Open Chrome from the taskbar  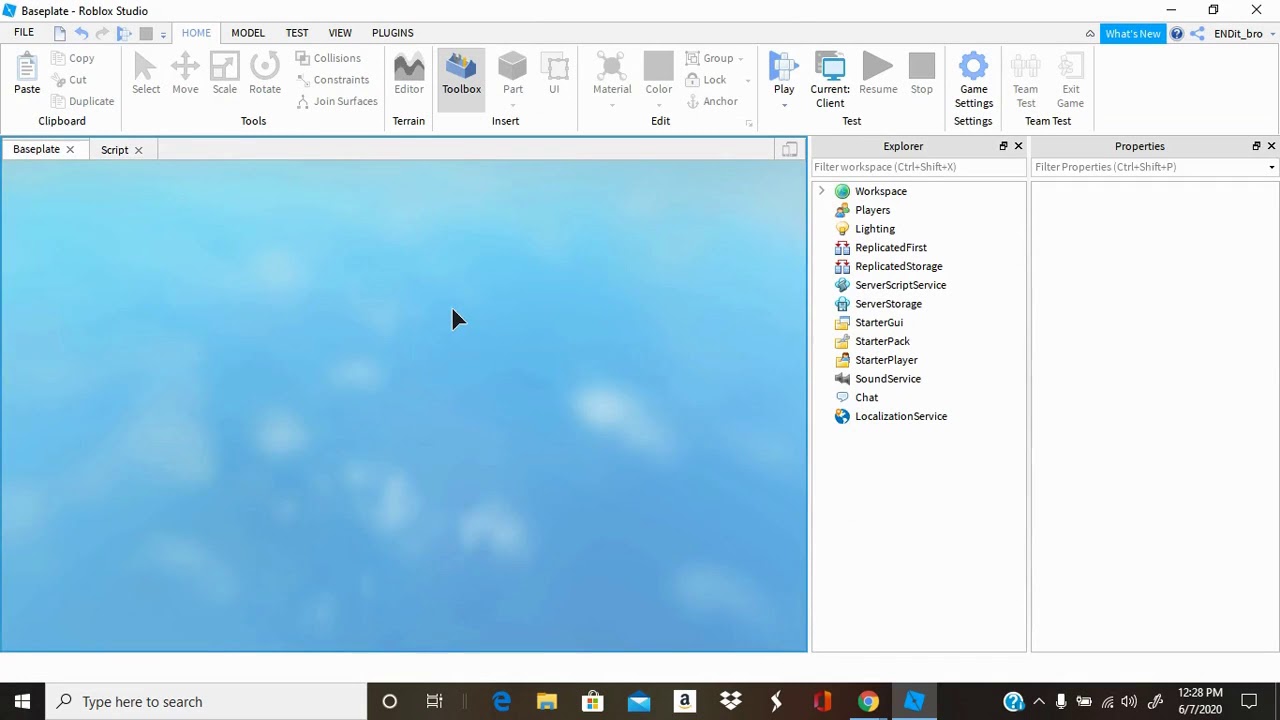click(868, 702)
